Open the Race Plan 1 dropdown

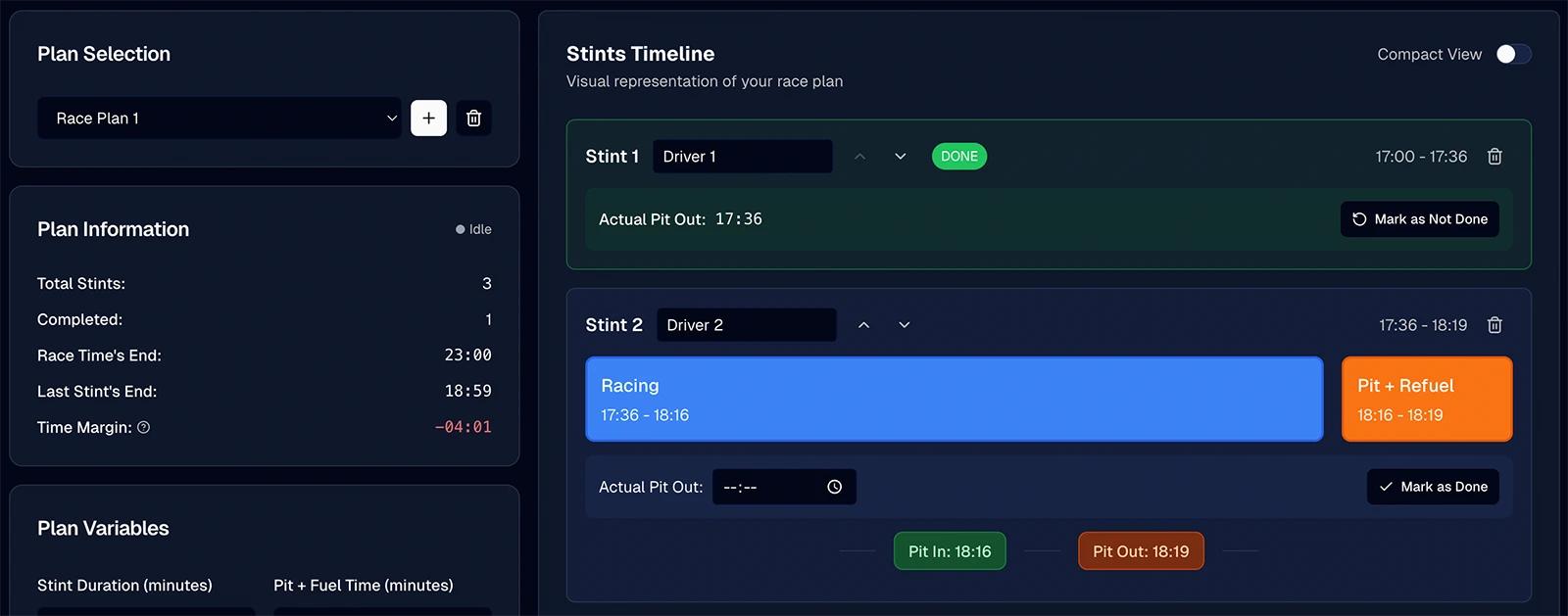[220, 118]
